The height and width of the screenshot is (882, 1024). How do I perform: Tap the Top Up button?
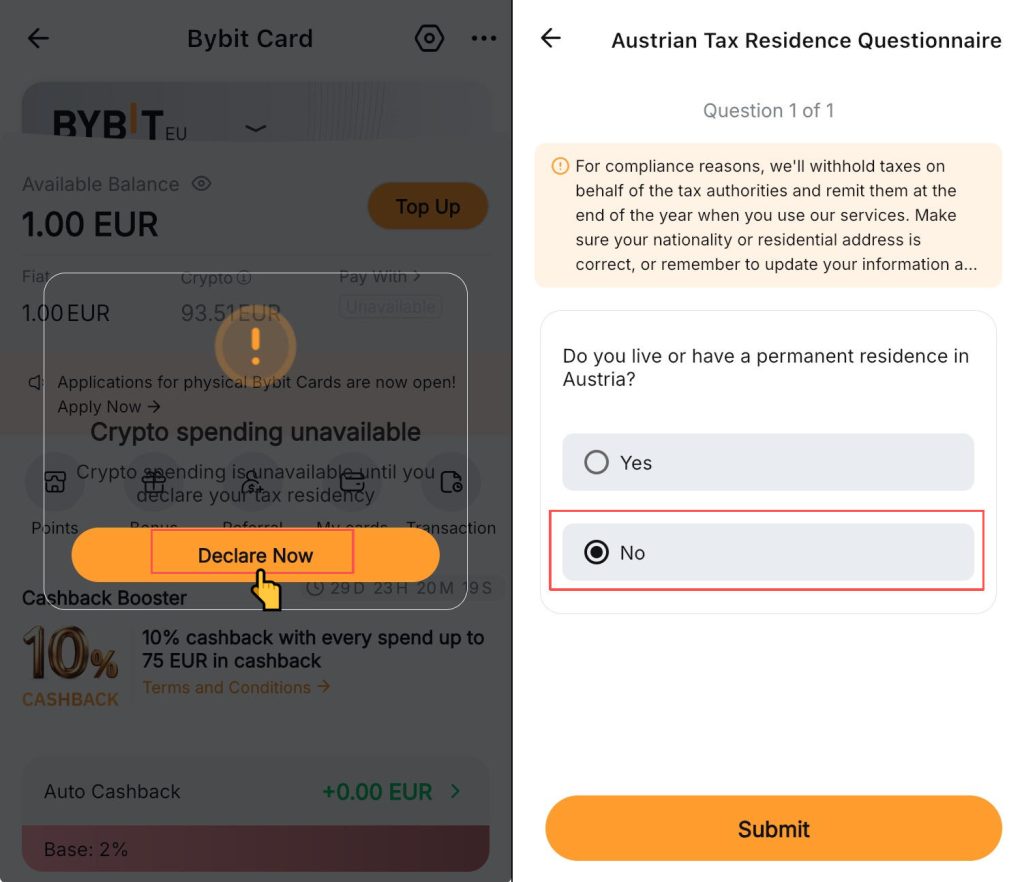point(427,207)
